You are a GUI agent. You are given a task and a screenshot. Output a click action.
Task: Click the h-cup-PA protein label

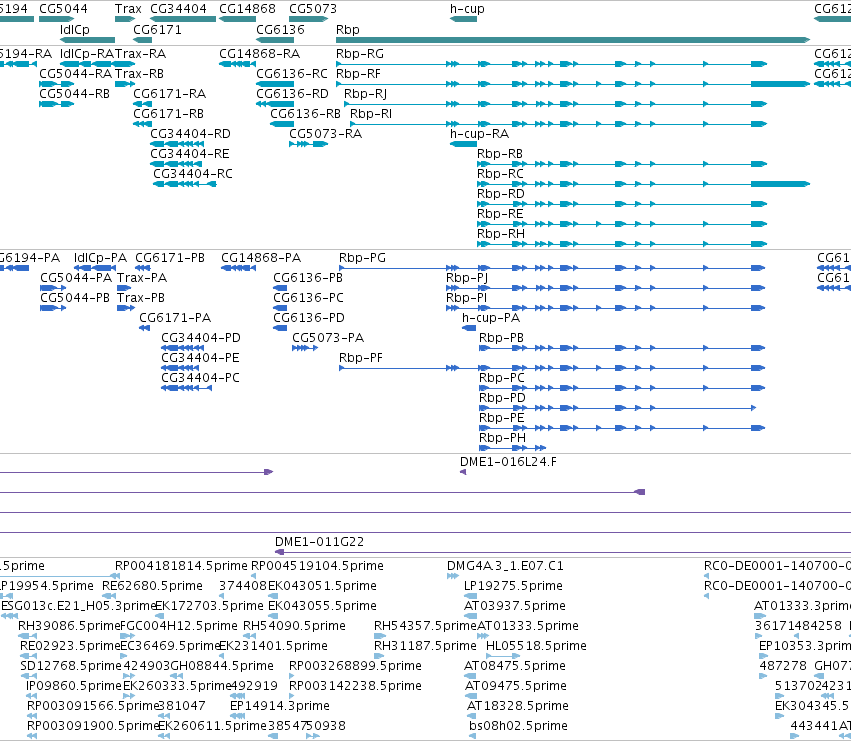(x=491, y=318)
